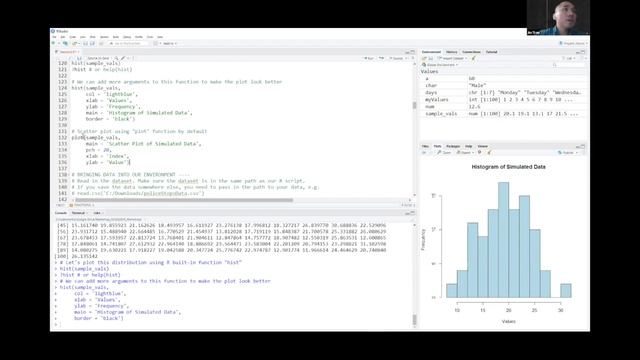Image resolution: width=640 pixels, height=360 pixels.
Task: Switch to the History tab
Action: pos(451,52)
